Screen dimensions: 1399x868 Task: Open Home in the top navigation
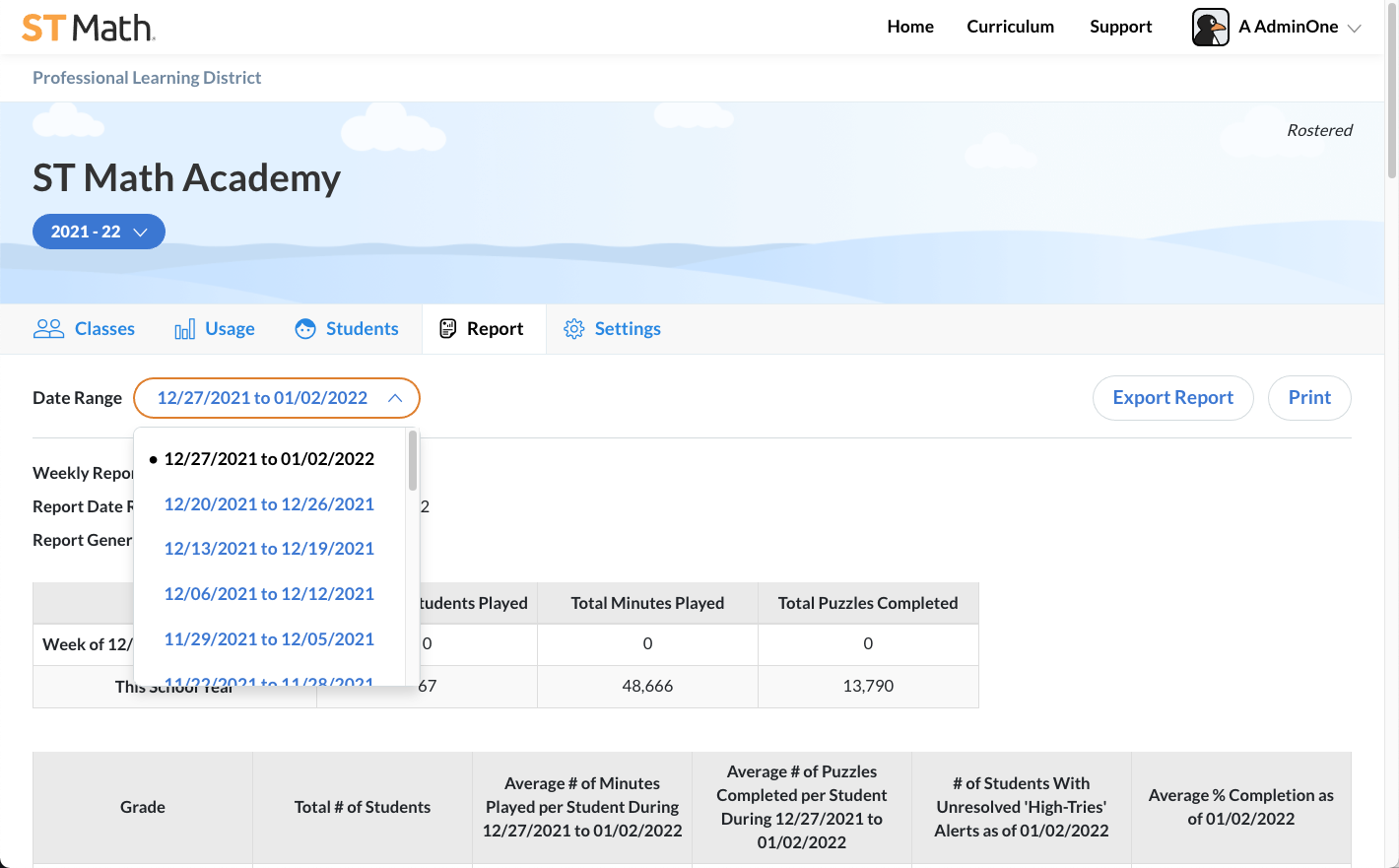(910, 27)
